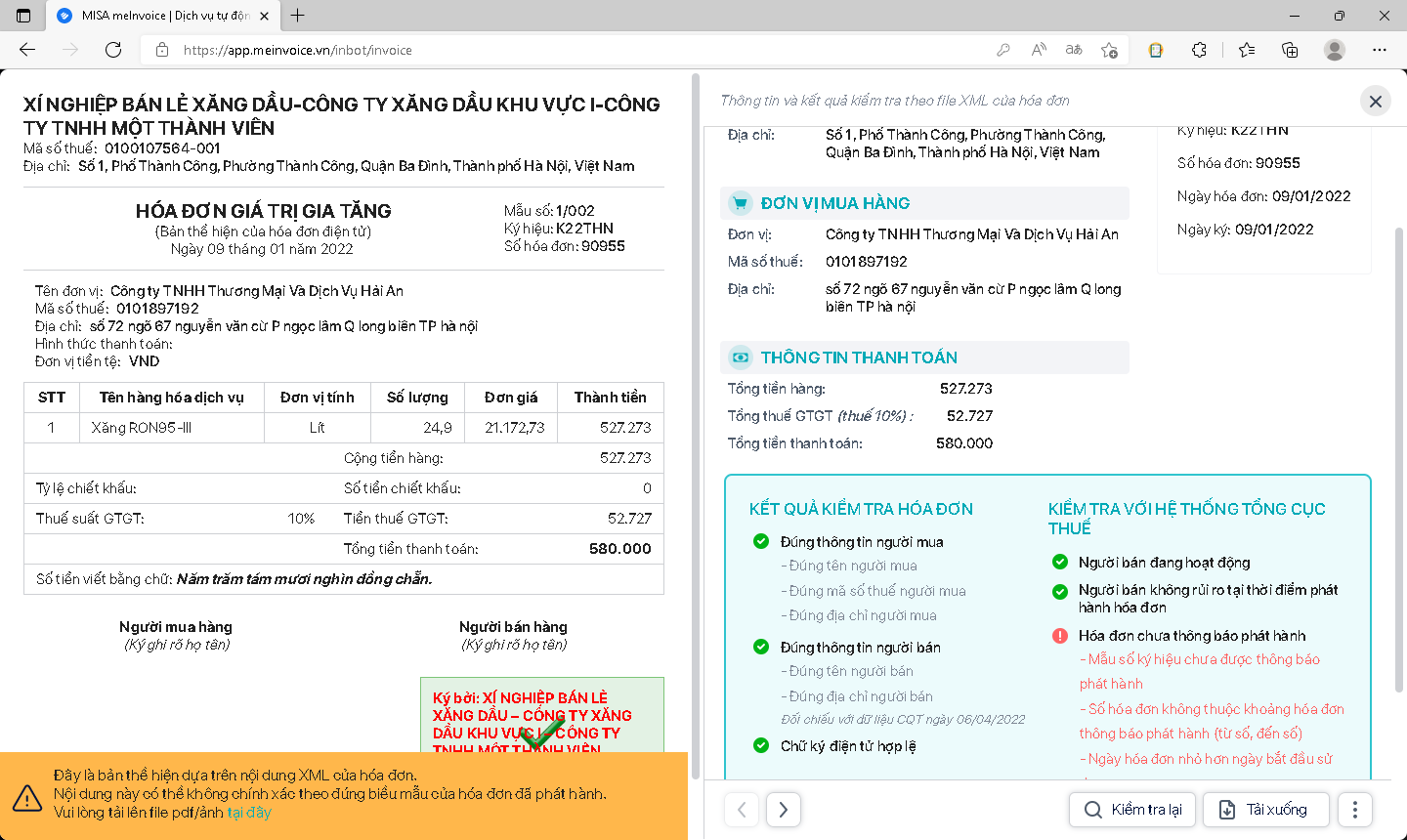Click red alert icon beside Hóa đơn chưa thông báo
The height and width of the screenshot is (840, 1407).
(1059, 636)
